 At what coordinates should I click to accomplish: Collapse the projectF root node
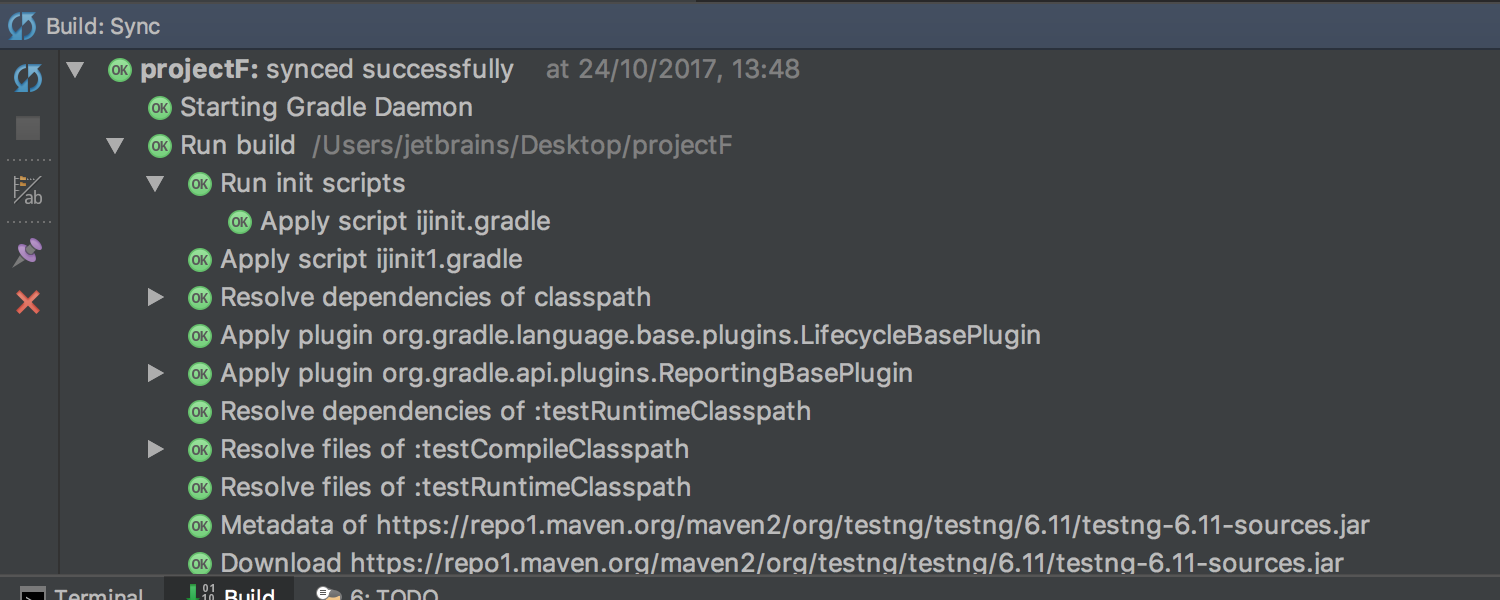75,70
